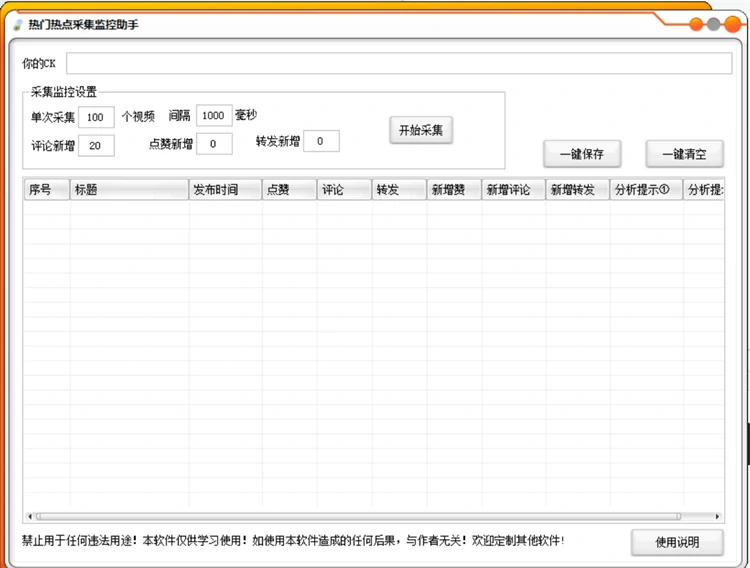Image resolution: width=750 pixels, height=568 pixels.
Task: Click the disclaimer text at the bottom
Action: [x=293, y=541]
